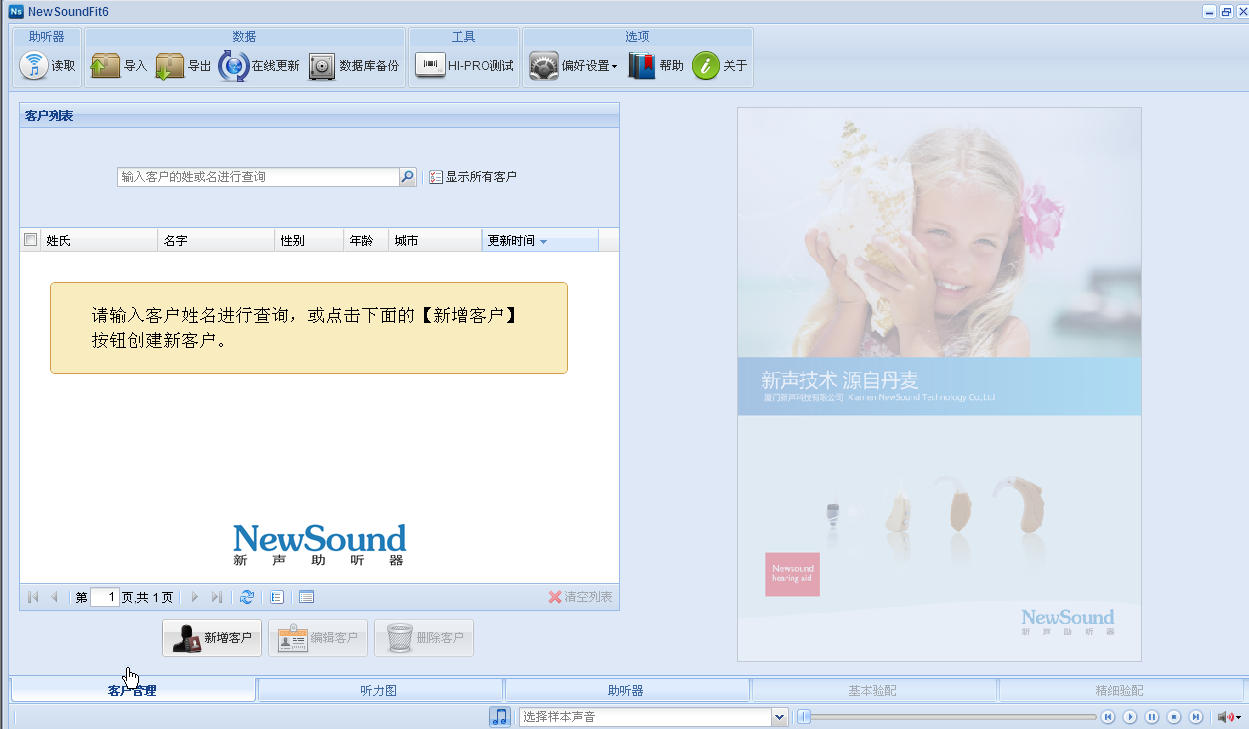Click 编辑客户 edit customer button

click(318, 638)
